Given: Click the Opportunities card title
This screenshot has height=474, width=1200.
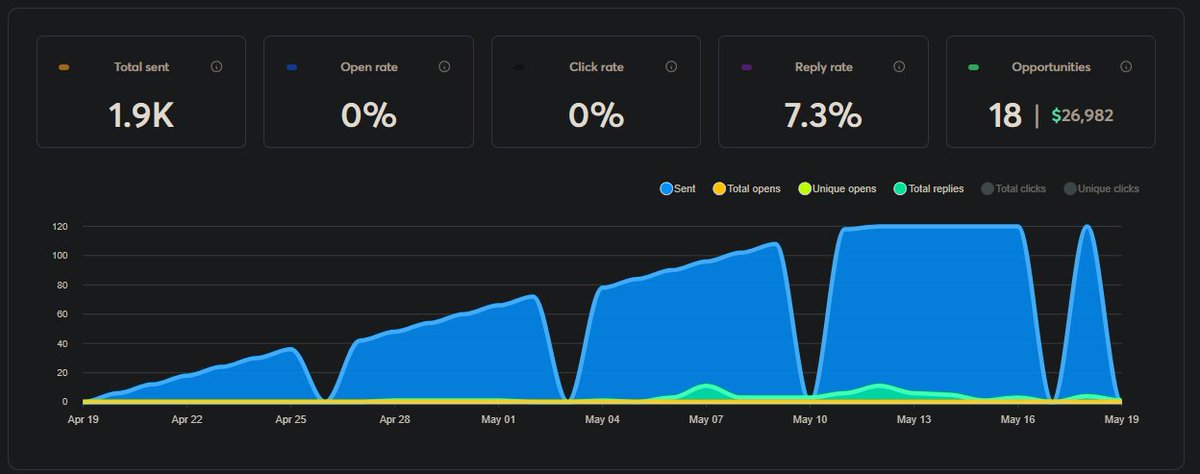Looking at the screenshot, I should pyautogui.click(x=1050, y=67).
